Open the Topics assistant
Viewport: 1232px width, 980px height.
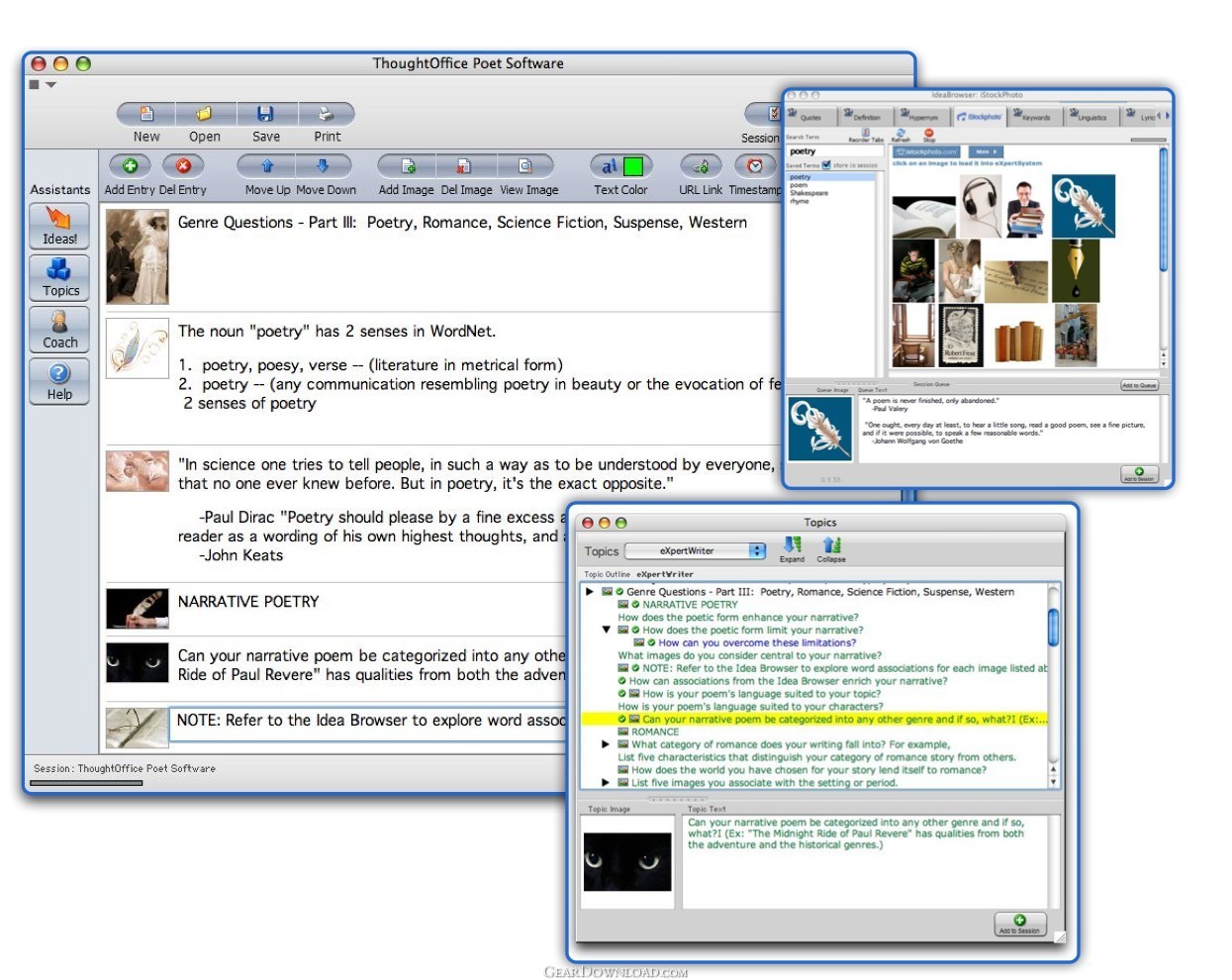coord(59,278)
